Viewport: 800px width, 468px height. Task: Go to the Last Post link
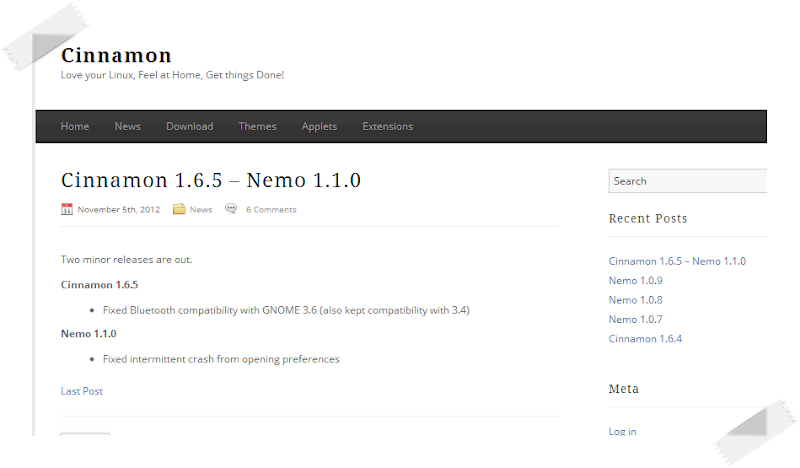82,391
